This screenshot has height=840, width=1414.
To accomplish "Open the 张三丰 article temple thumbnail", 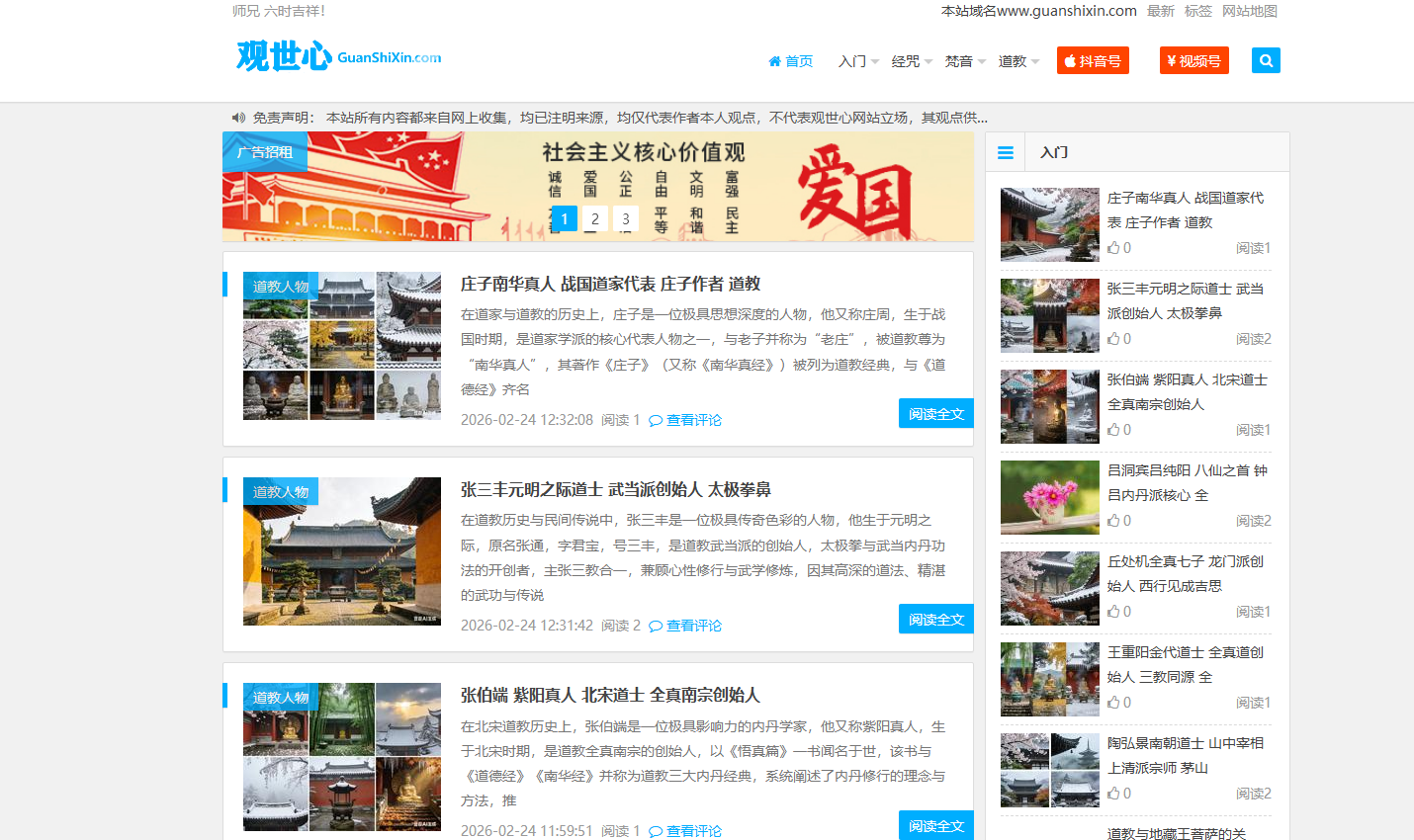I will point(342,551).
